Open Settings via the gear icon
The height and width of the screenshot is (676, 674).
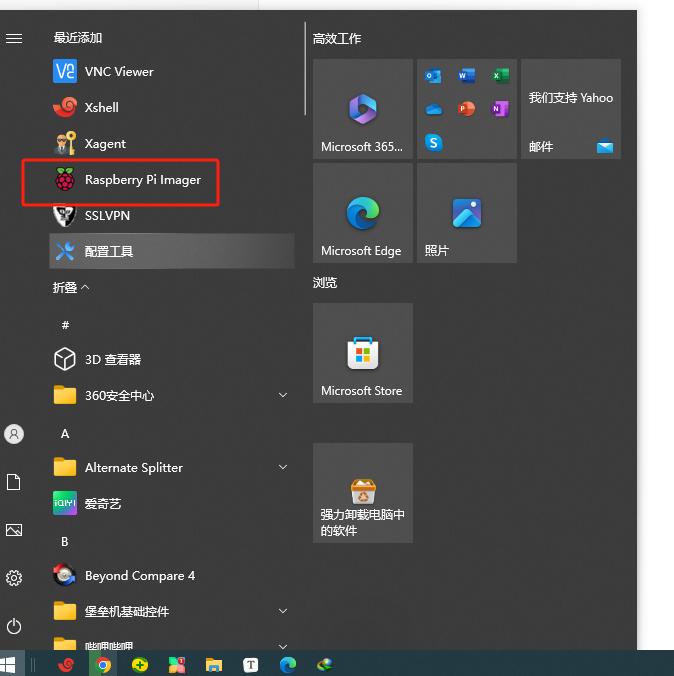(x=14, y=578)
